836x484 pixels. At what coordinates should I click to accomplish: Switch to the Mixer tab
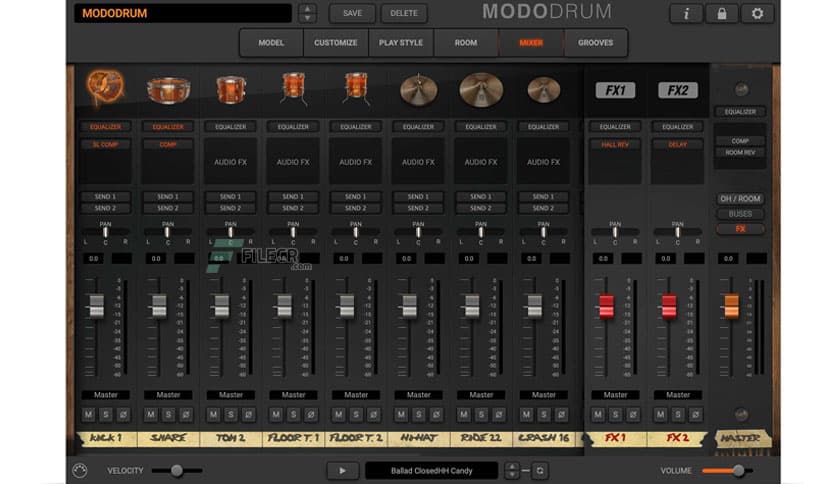click(531, 43)
